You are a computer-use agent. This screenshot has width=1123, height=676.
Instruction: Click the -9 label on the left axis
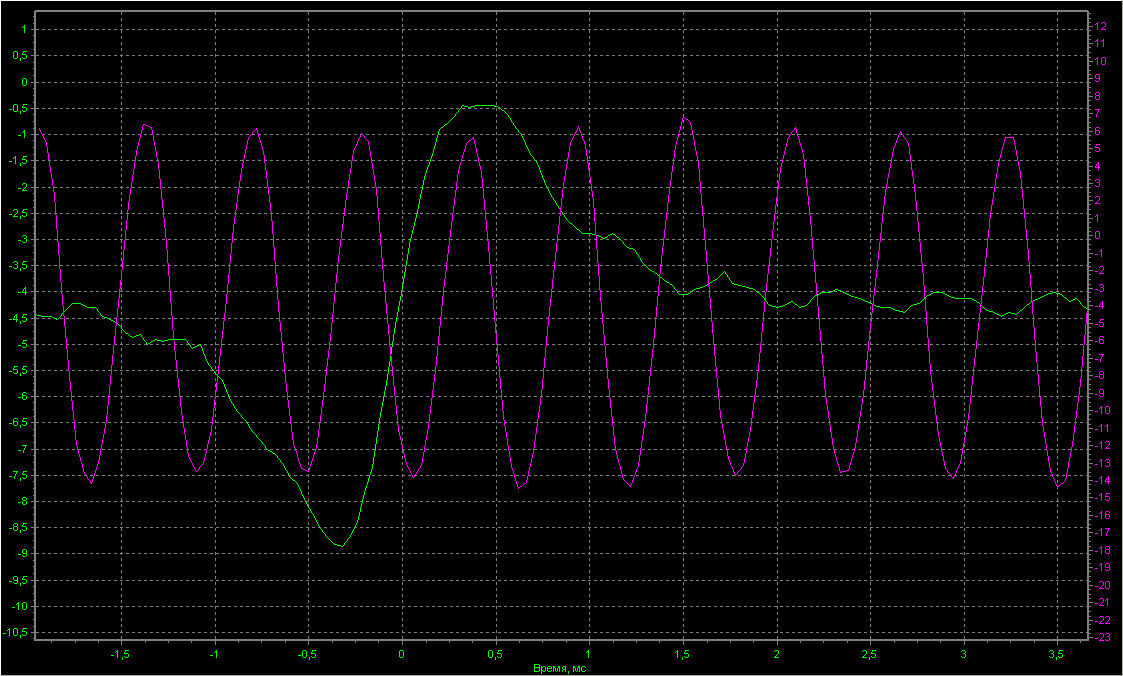(x=22, y=554)
